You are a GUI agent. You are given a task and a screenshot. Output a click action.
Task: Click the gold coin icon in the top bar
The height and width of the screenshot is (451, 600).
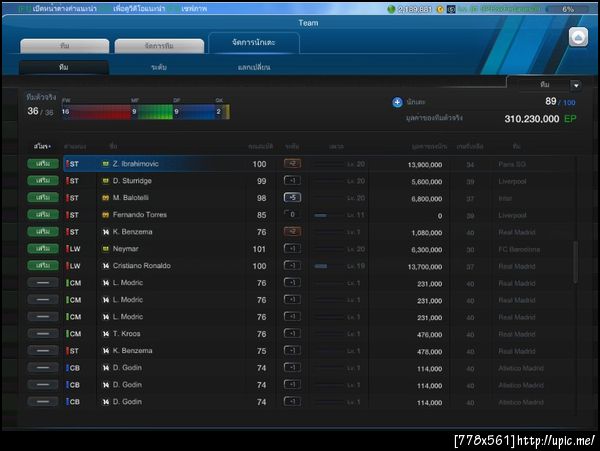click(x=440, y=9)
